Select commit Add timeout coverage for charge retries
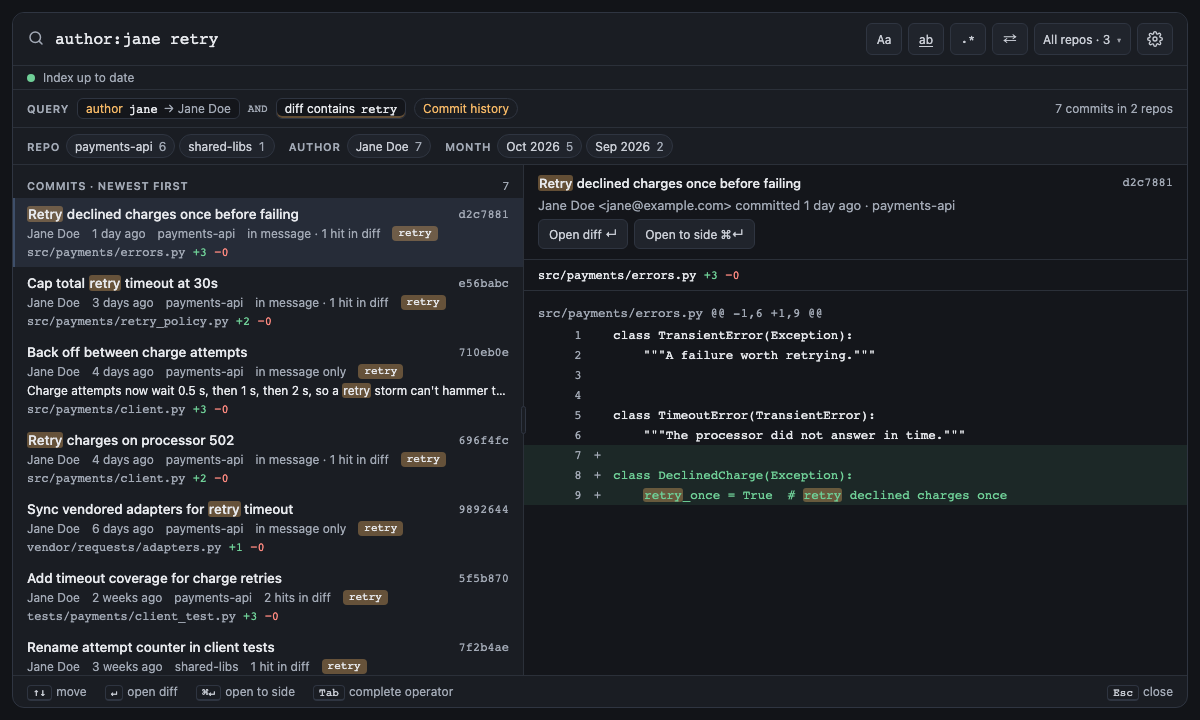The image size is (1200, 720). coord(268,596)
